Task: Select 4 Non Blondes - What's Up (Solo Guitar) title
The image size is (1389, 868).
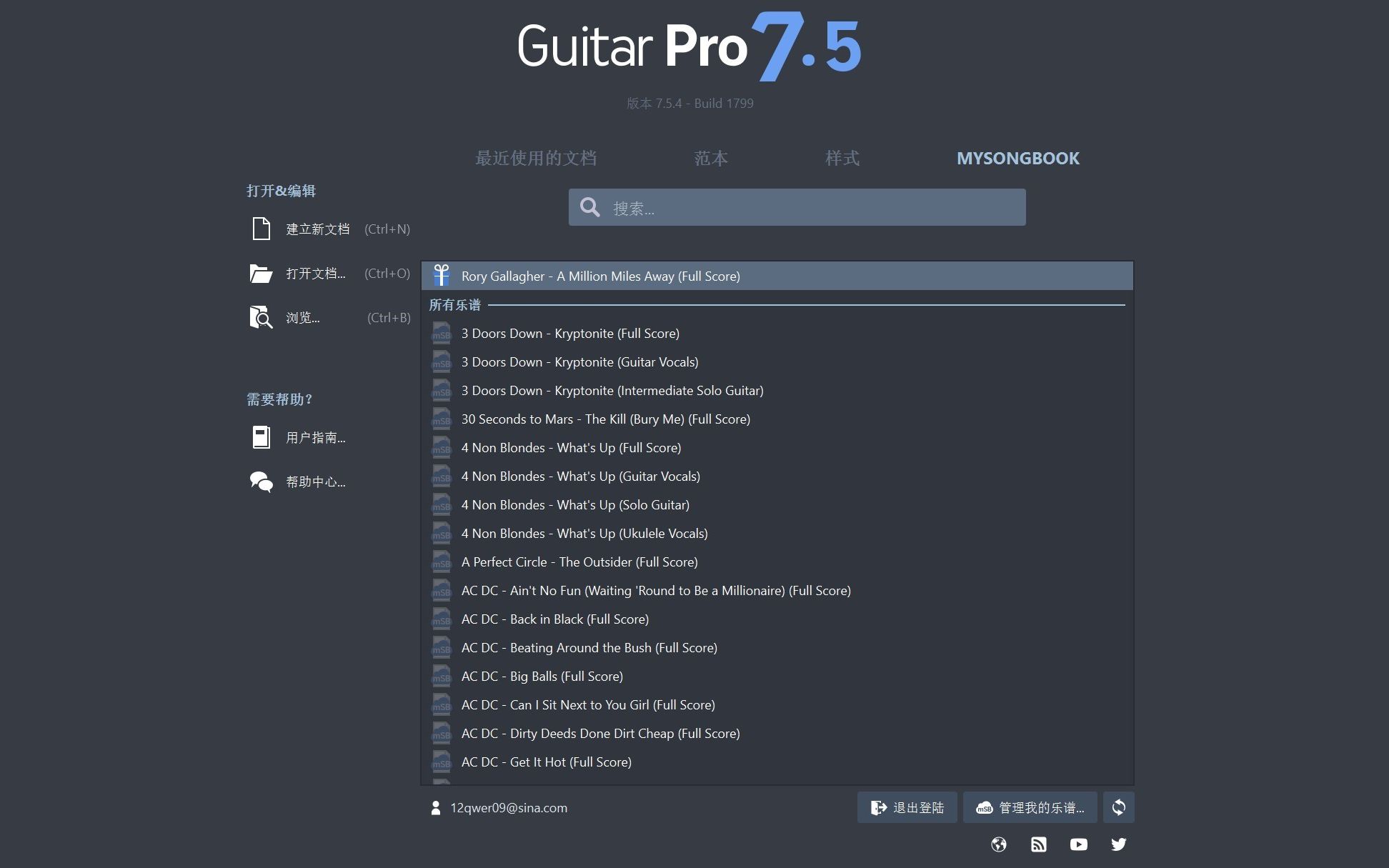Action: pos(575,505)
